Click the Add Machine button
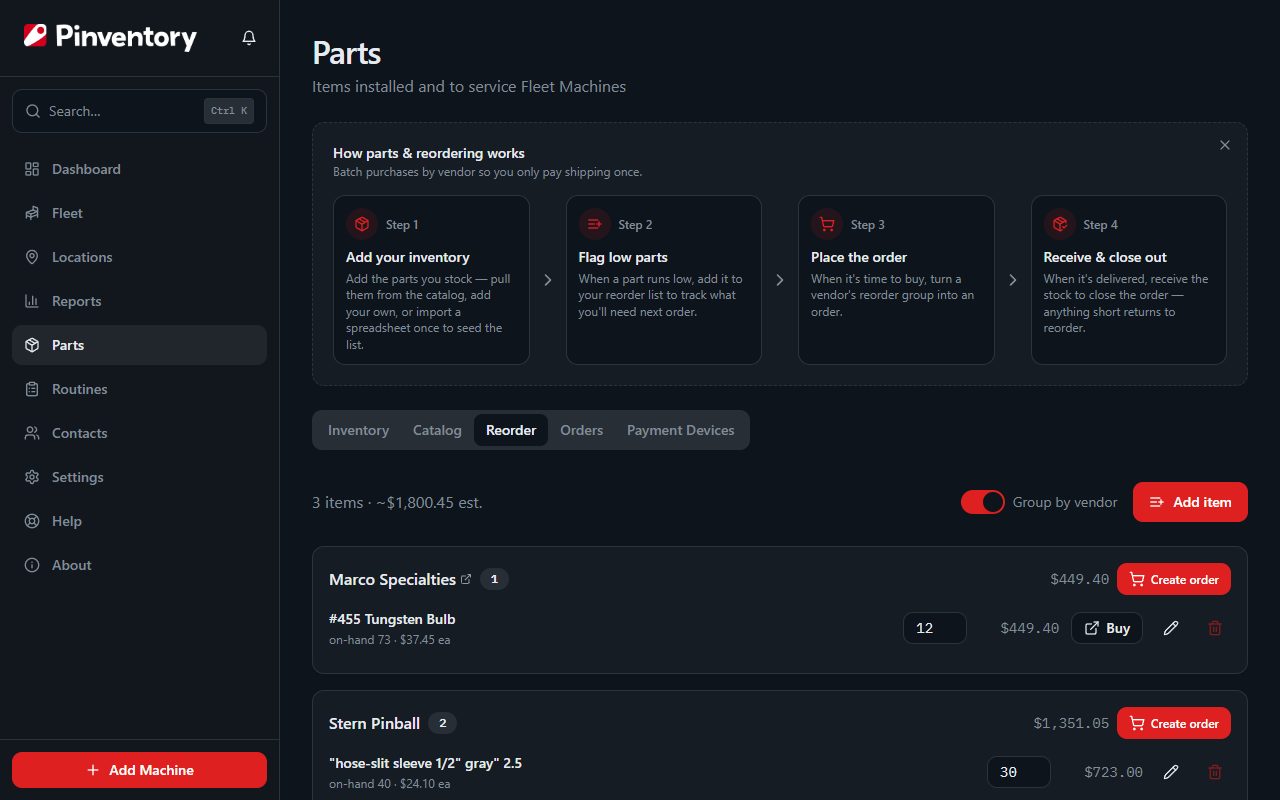The width and height of the screenshot is (1280, 800). point(139,770)
